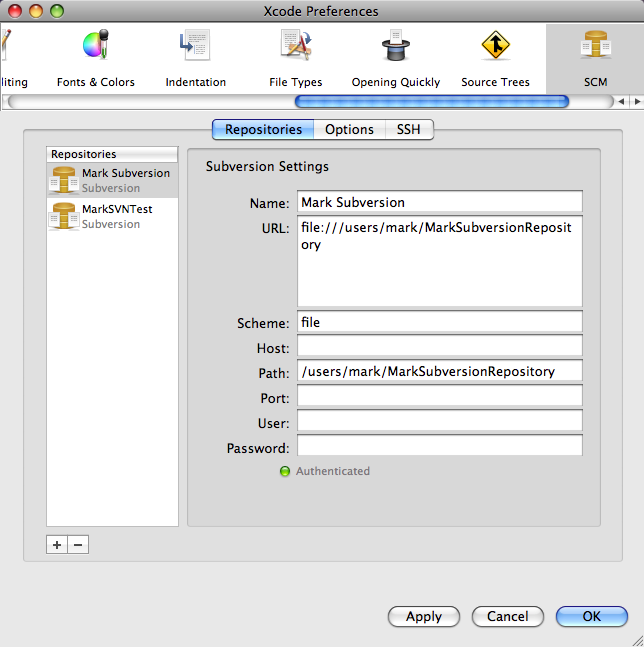Close the Xcode Preferences window
Screen dimensions: 644x647
15,11
